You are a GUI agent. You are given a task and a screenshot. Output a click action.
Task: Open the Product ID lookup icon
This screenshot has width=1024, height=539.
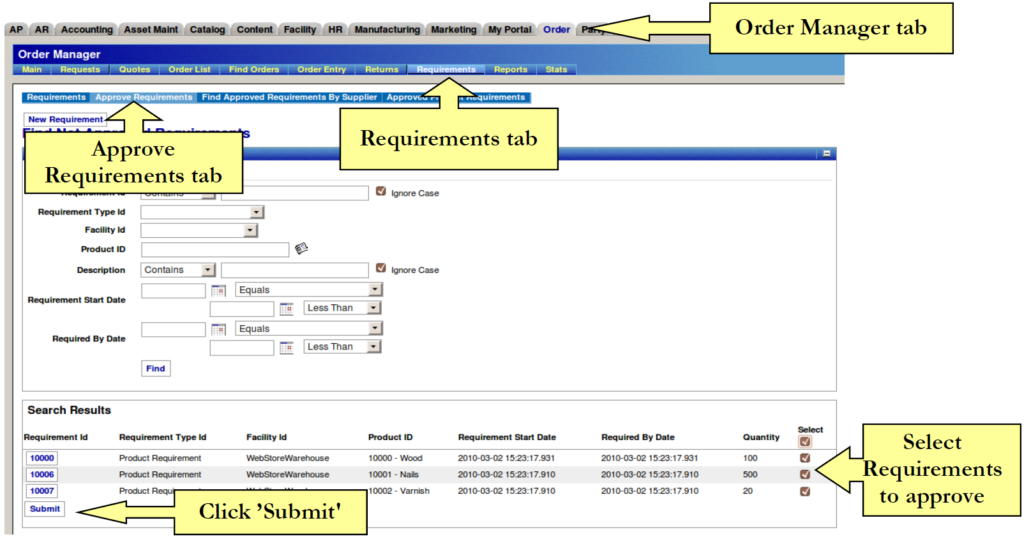click(301, 249)
